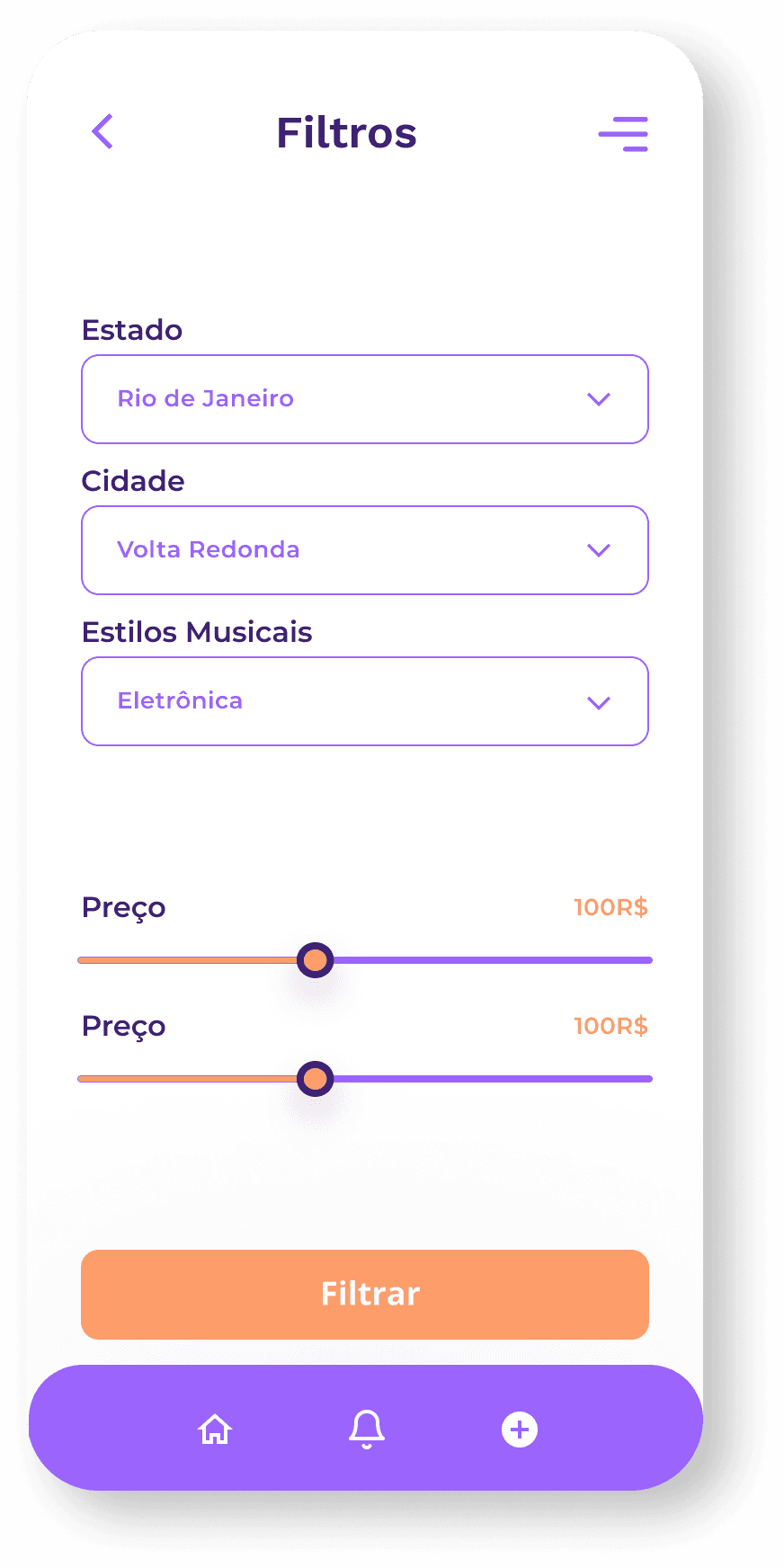
Task: Click the upper 100R$ price value
Action: pos(610,907)
